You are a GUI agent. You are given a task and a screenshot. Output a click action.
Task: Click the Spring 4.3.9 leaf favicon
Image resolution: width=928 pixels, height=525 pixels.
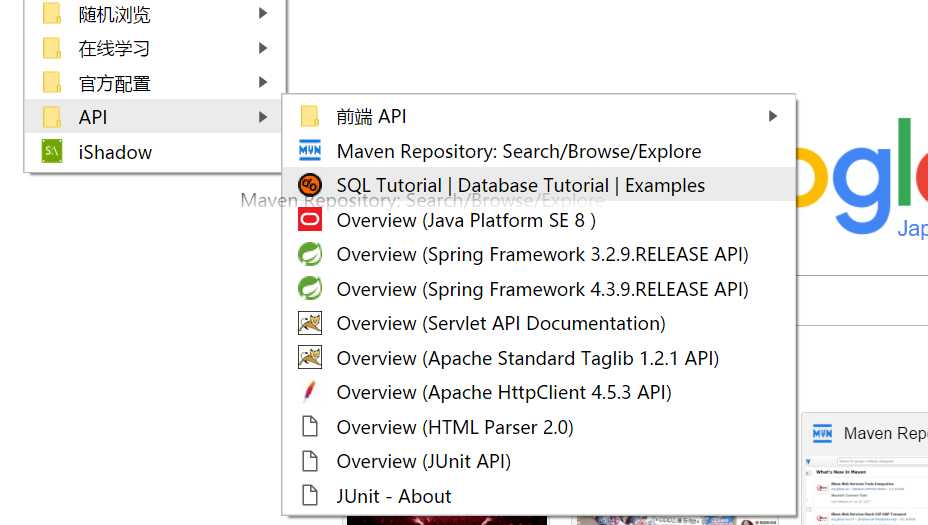(x=310, y=289)
